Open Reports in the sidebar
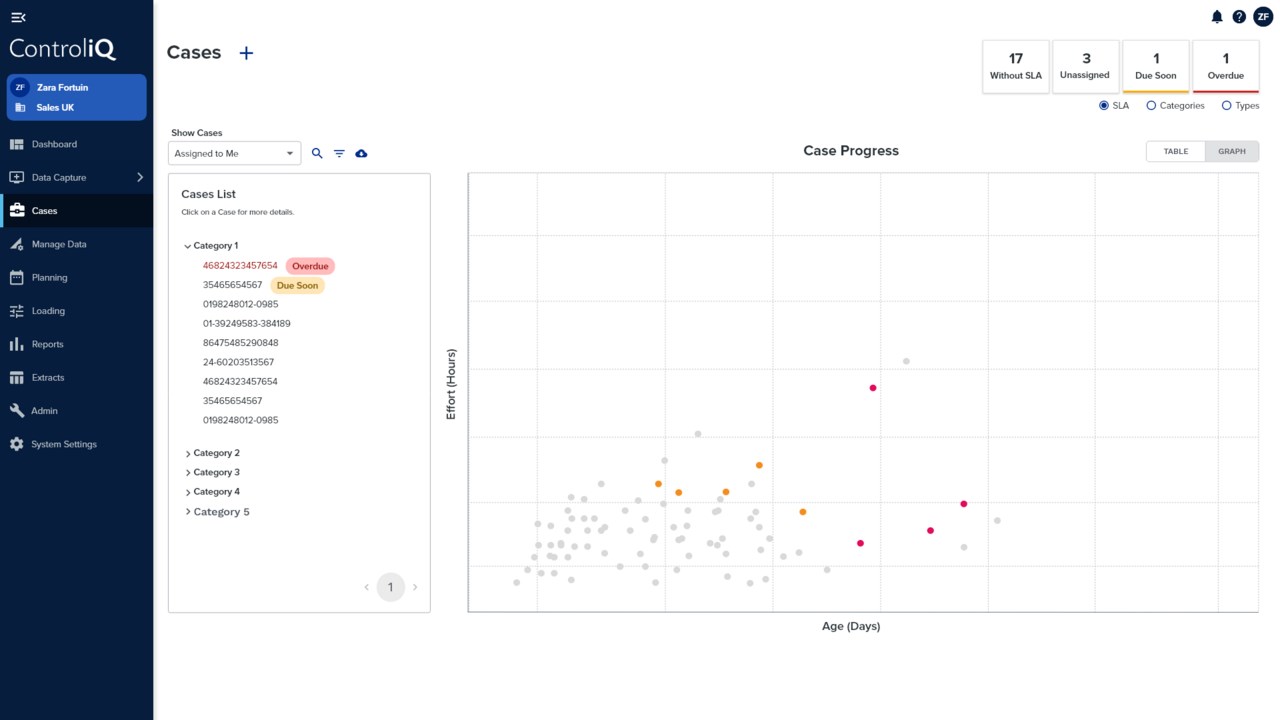 pyautogui.click(x=47, y=344)
